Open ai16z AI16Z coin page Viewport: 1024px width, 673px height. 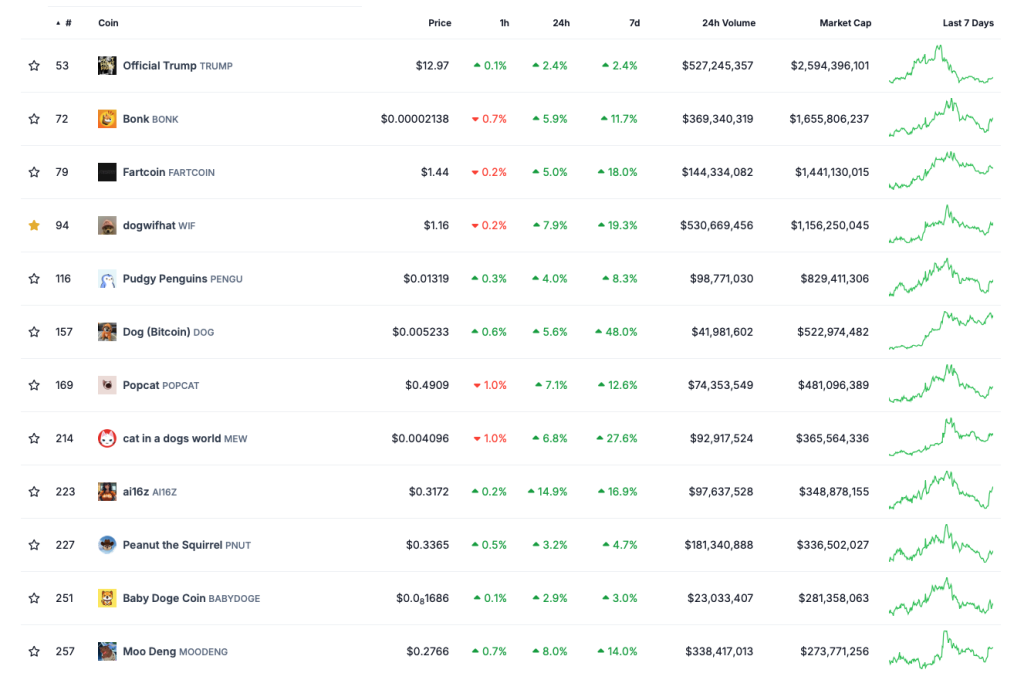click(150, 492)
